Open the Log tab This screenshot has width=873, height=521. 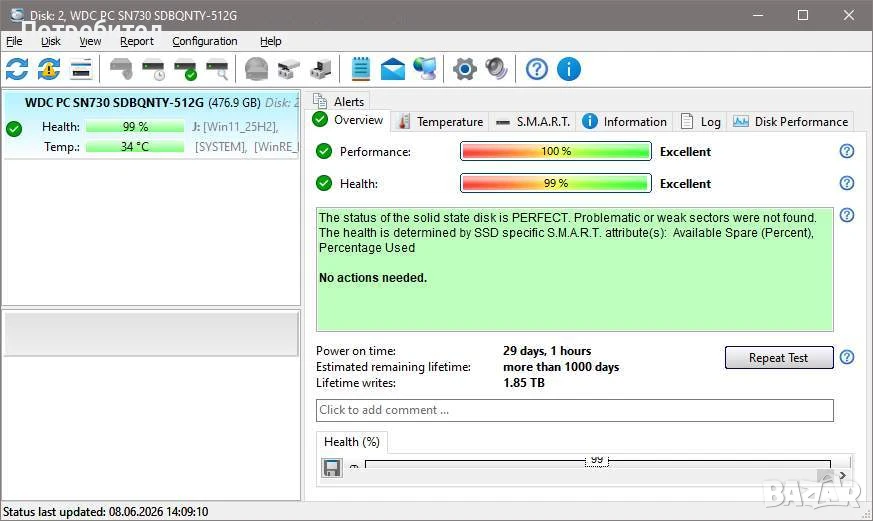point(700,122)
